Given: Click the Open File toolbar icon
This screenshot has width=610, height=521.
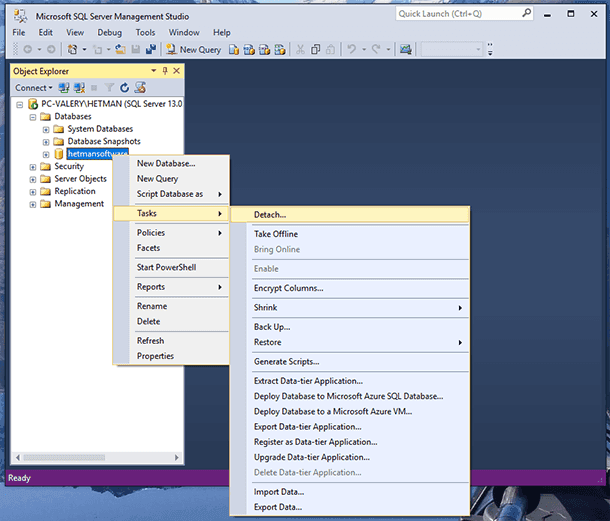Looking at the screenshot, I should tap(120, 49).
